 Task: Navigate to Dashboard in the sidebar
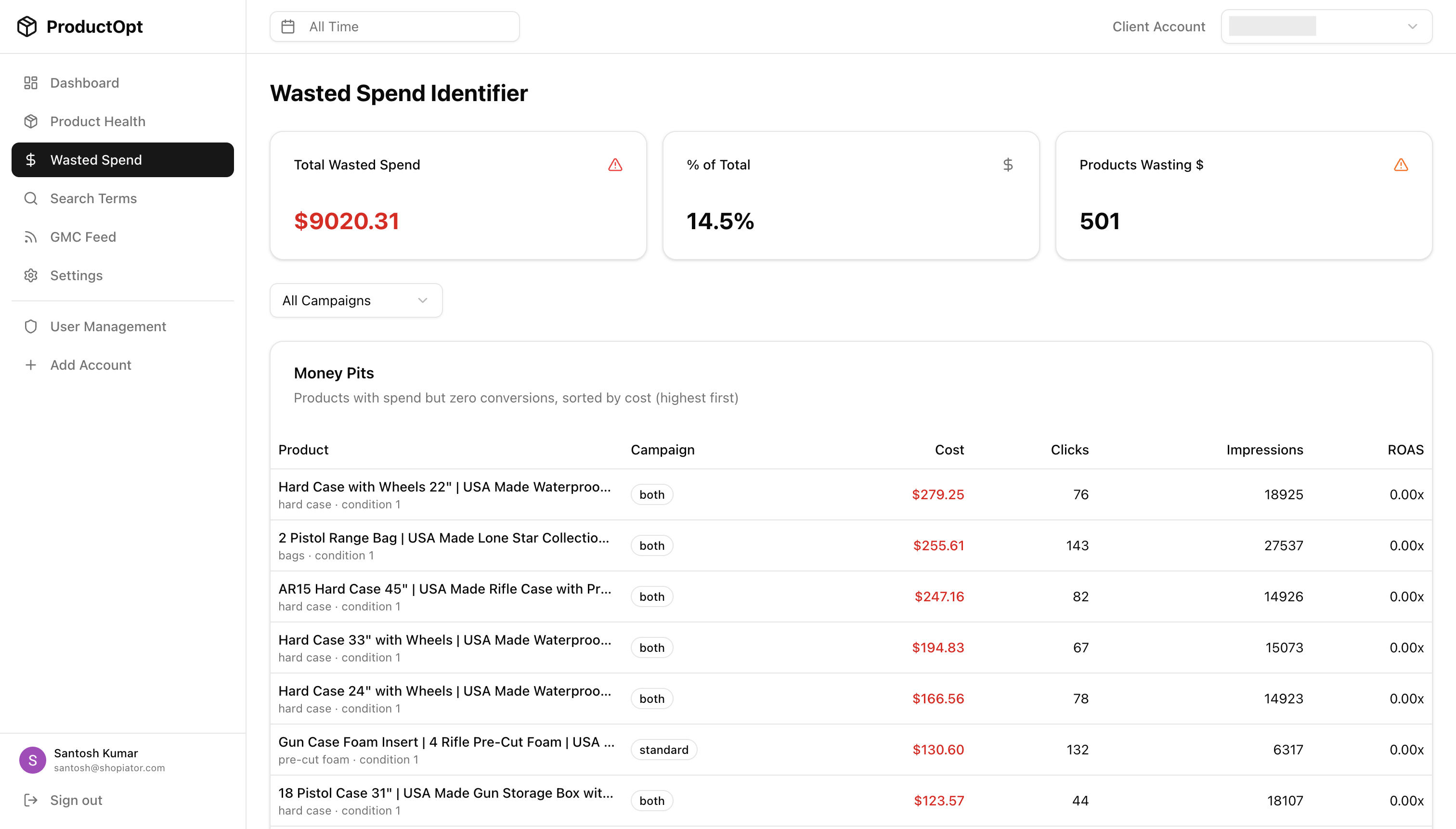(84, 82)
